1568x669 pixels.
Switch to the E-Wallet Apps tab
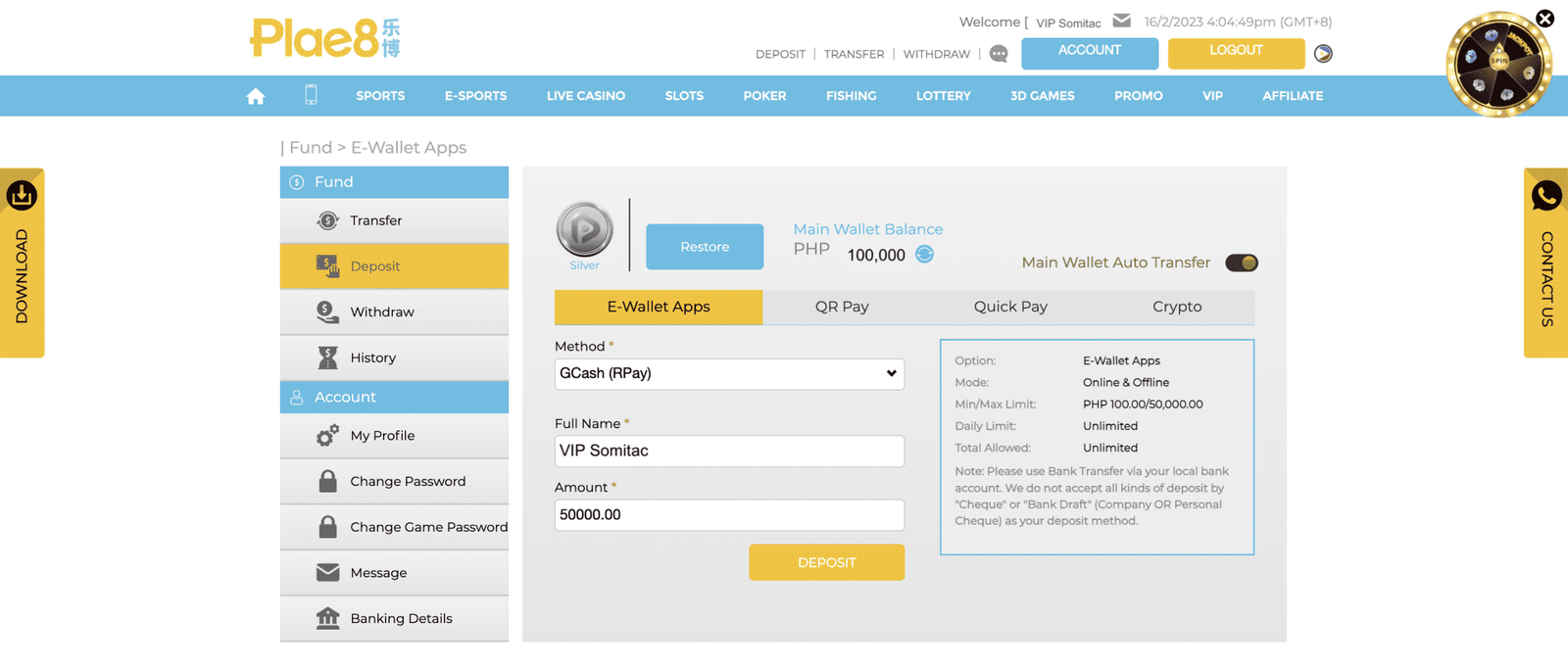click(x=659, y=307)
